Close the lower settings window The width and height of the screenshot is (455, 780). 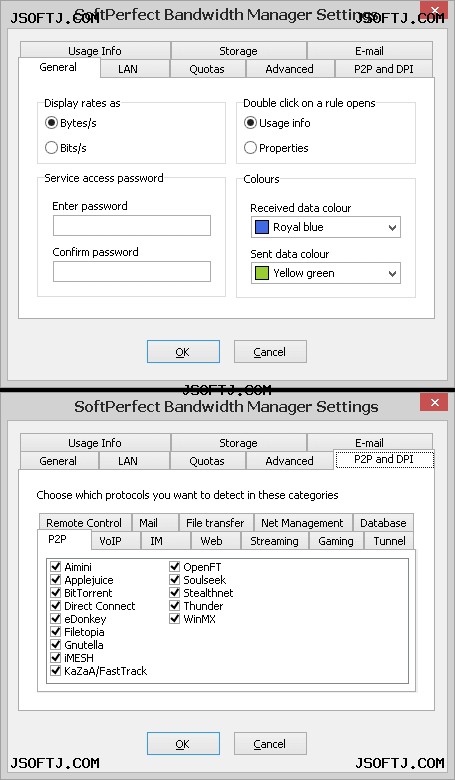point(434,402)
